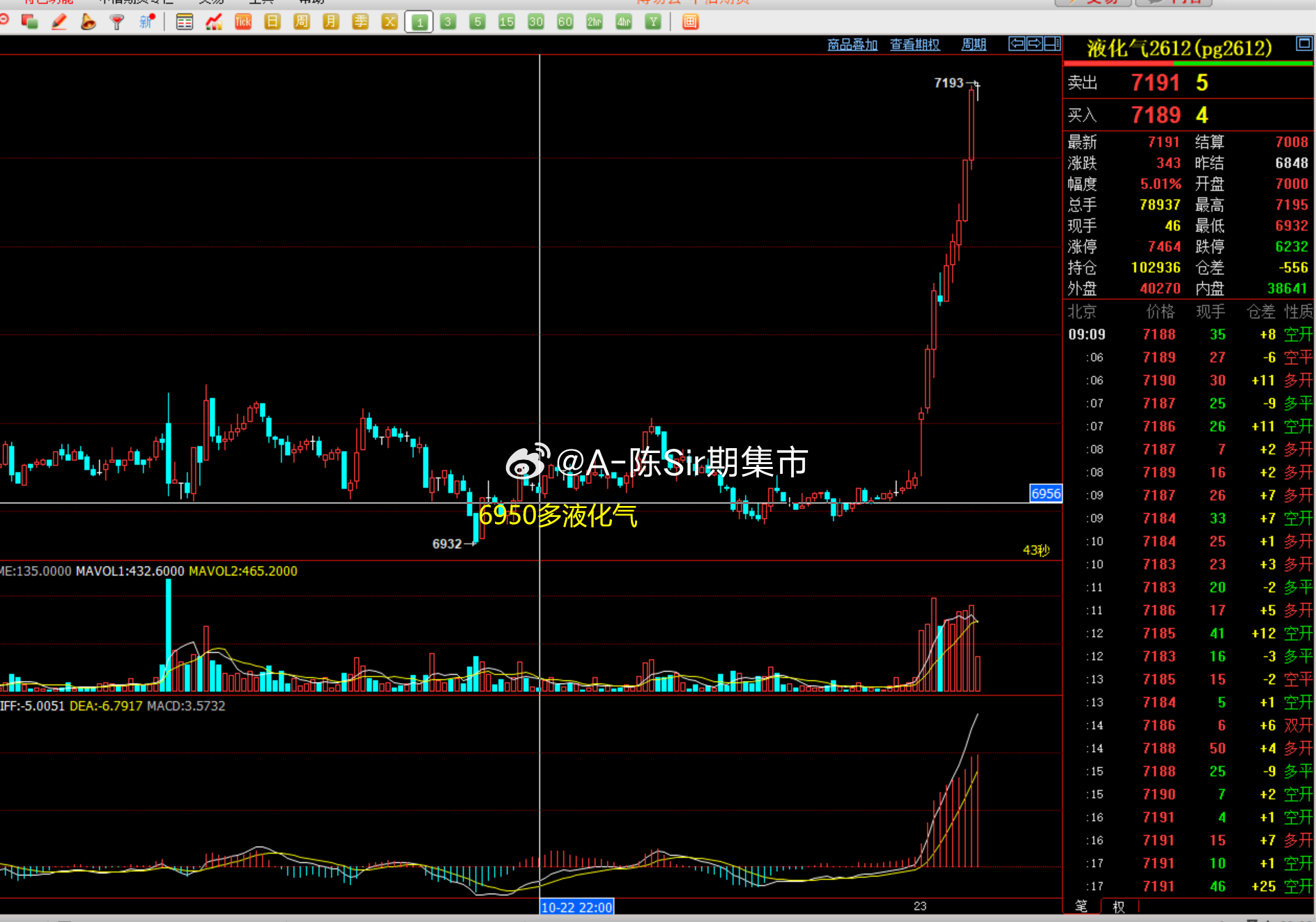The image size is (1316, 922).
Task: Click the 涨停 value 7464
Action: 1164,247
